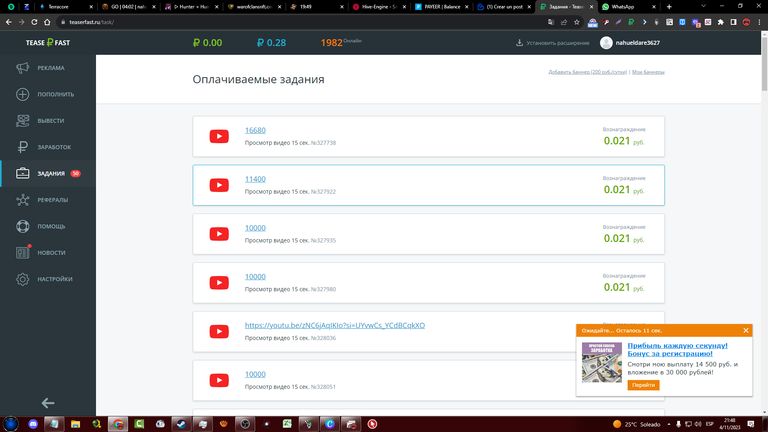Open 10000 link of task №327980

255,277
